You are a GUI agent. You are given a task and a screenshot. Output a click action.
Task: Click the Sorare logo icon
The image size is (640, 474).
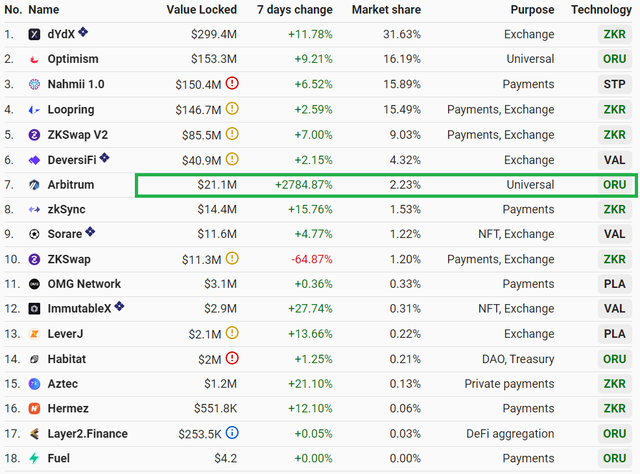[x=34, y=234]
